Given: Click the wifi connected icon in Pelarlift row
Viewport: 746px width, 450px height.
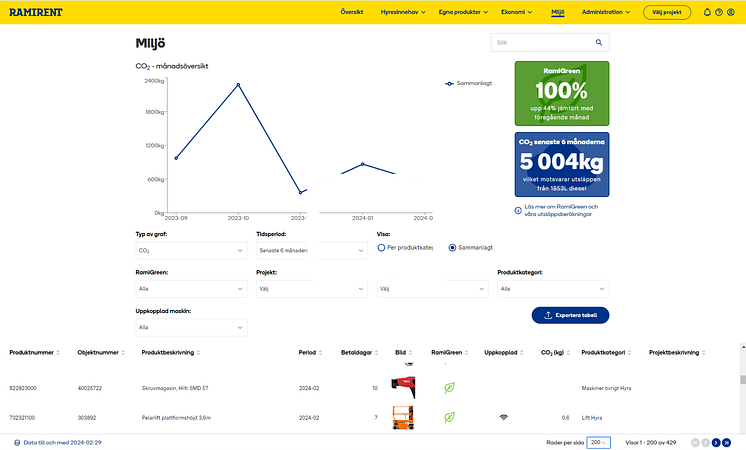Looking at the screenshot, I should [x=503, y=417].
